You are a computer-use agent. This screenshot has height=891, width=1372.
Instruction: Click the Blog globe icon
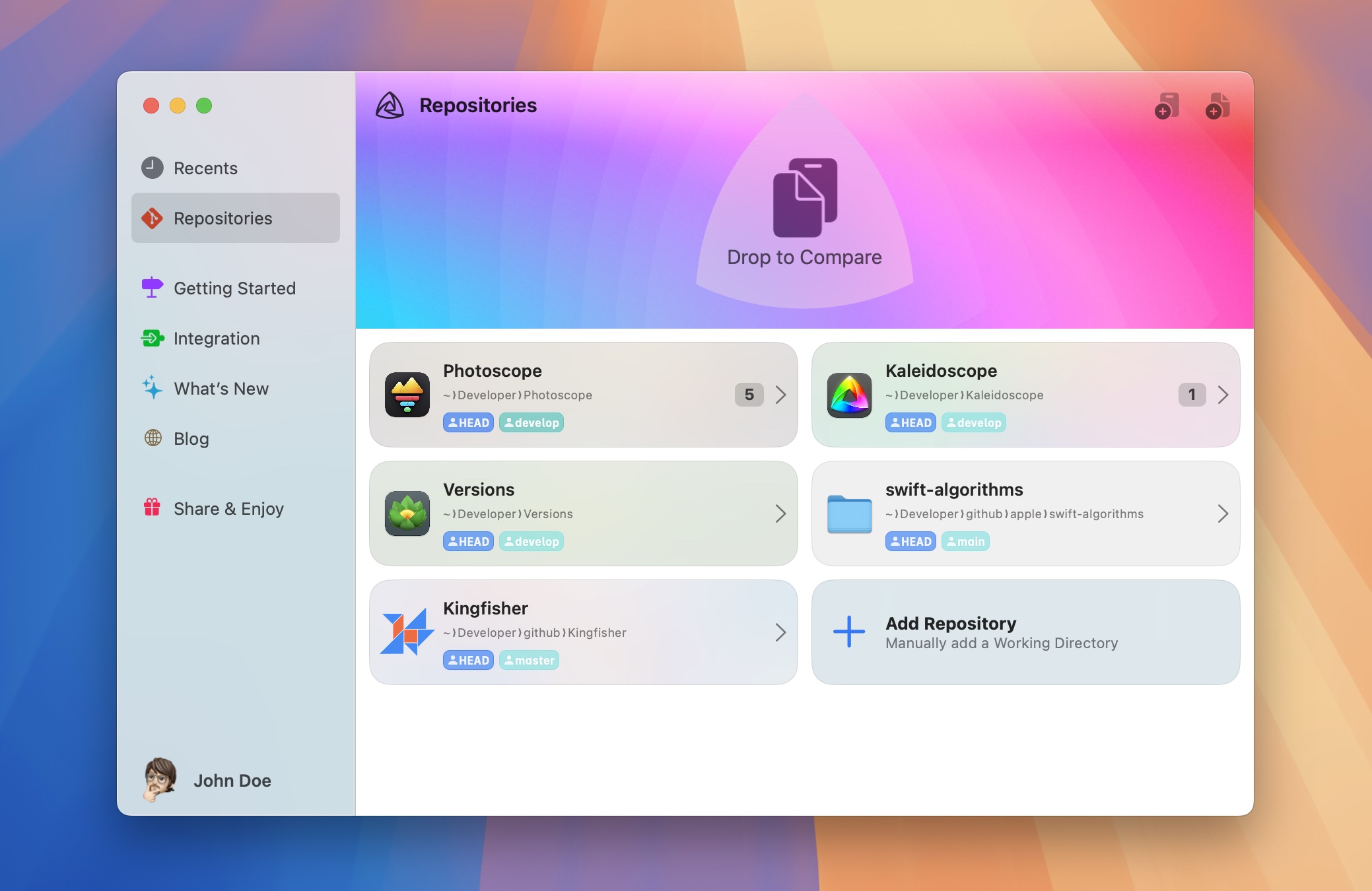click(153, 438)
